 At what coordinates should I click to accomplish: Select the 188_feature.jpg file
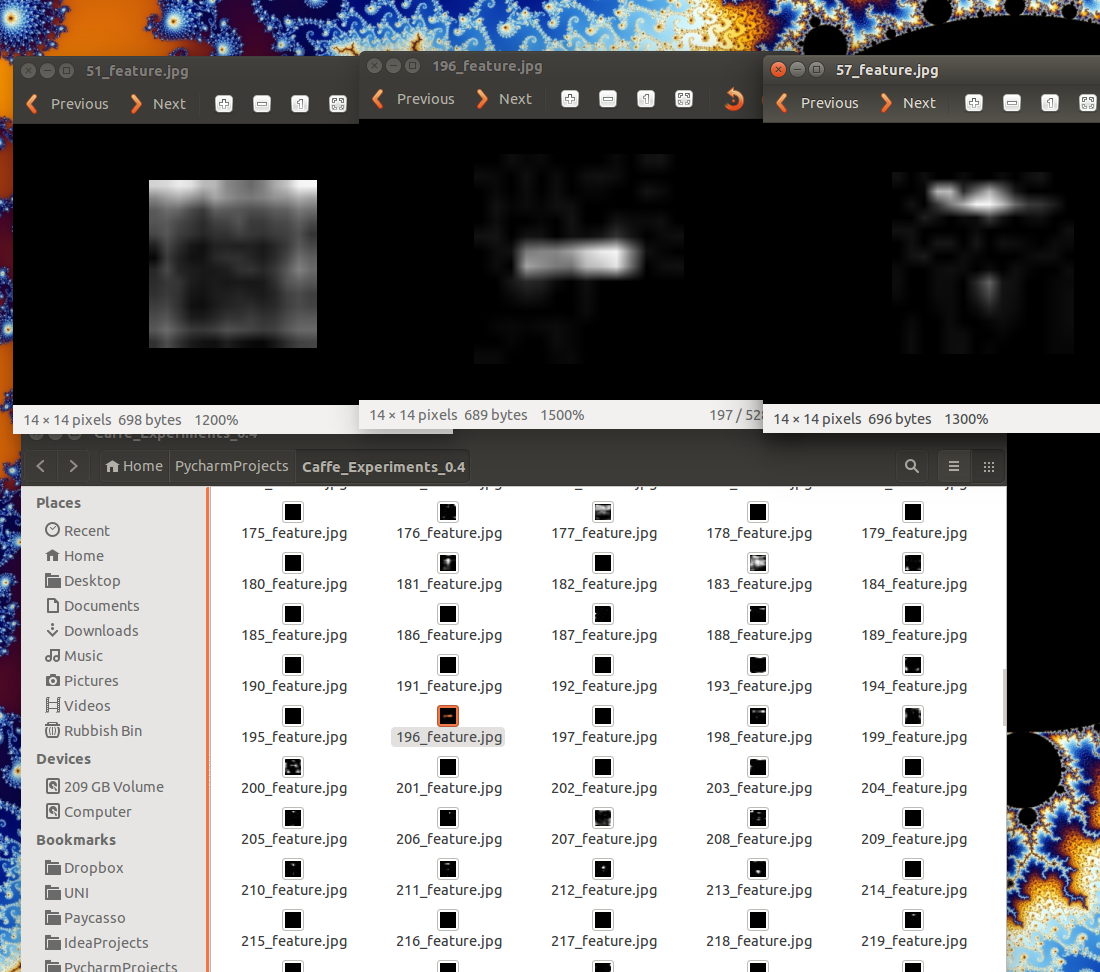click(x=758, y=624)
